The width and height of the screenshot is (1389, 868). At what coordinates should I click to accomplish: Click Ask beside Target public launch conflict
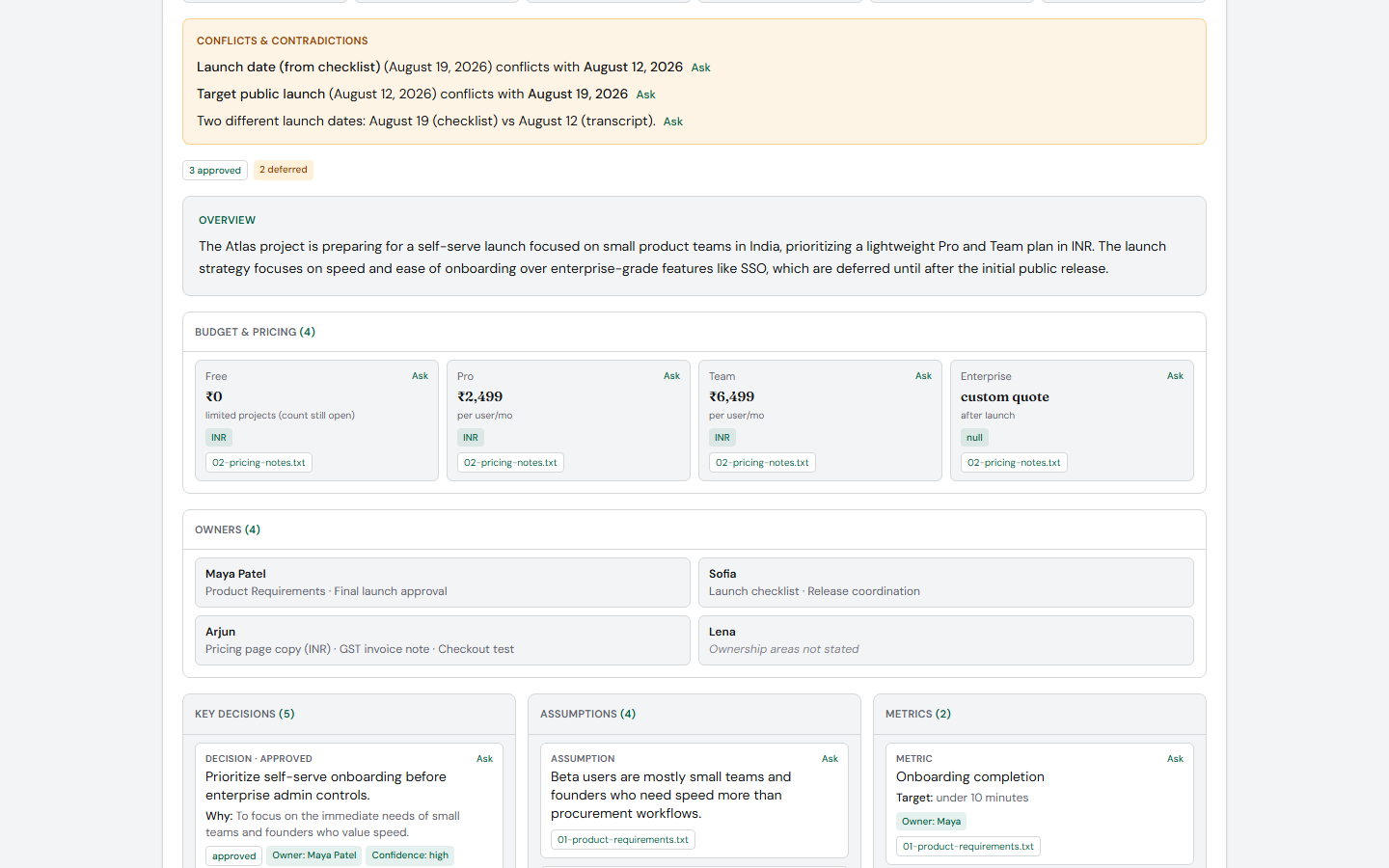click(x=645, y=95)
